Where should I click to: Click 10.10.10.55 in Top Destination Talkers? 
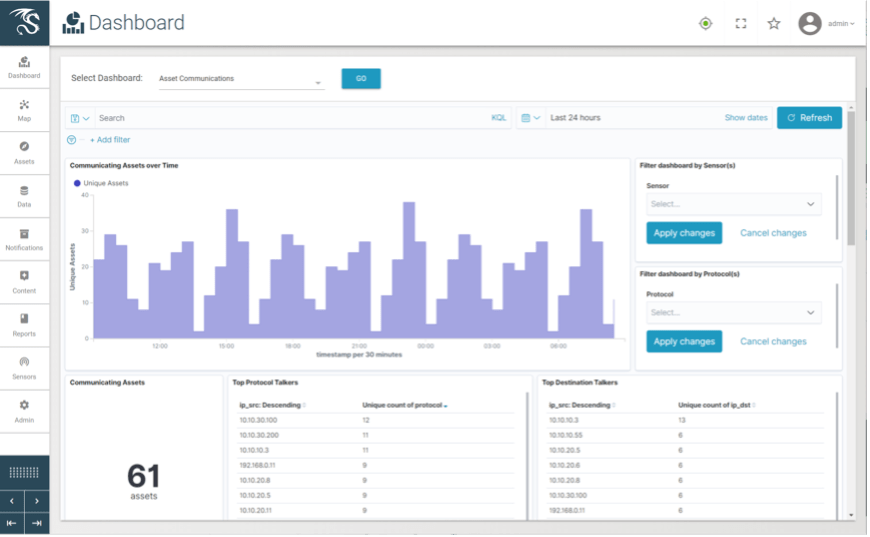click(565, 435)
